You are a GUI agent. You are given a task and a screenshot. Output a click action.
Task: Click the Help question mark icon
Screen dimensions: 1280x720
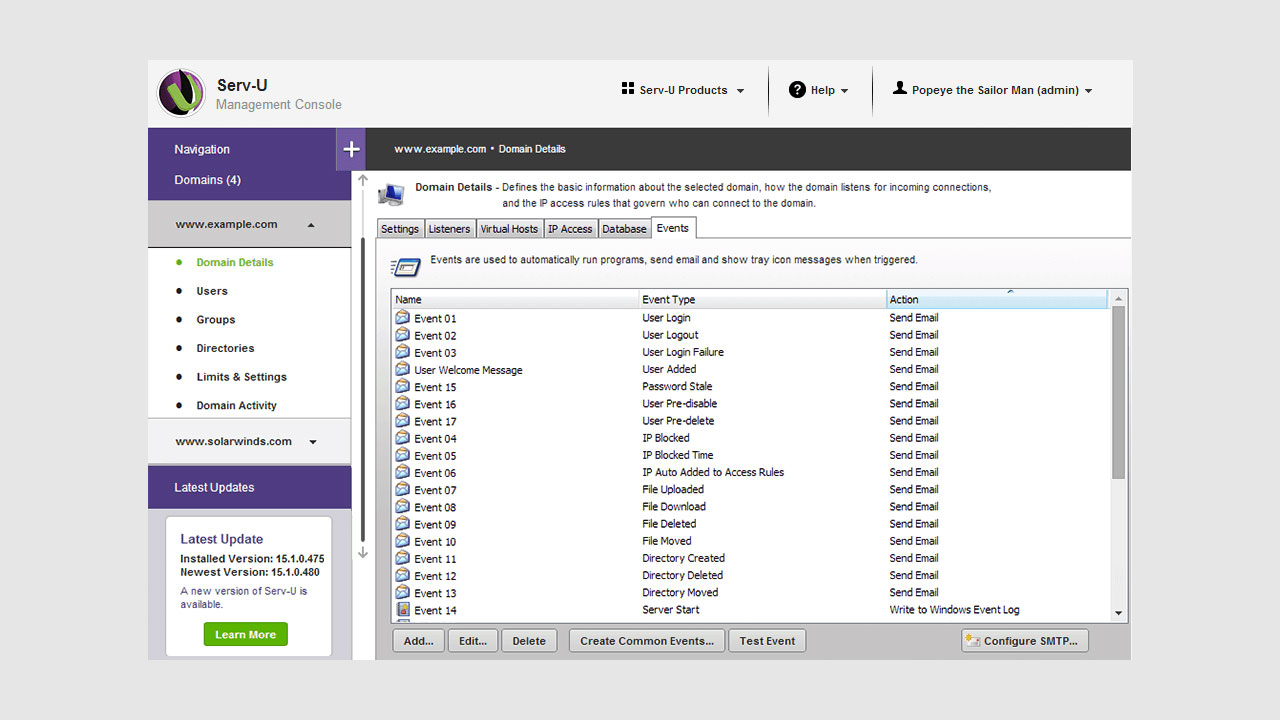tap(797, 90)
